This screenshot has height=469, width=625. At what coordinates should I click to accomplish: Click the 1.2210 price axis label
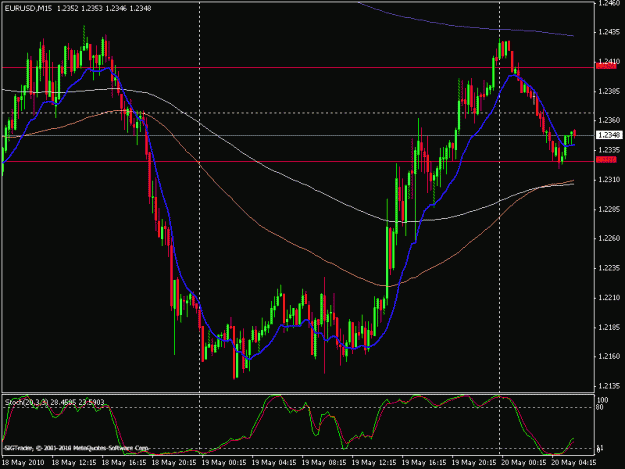coord(609,298)
